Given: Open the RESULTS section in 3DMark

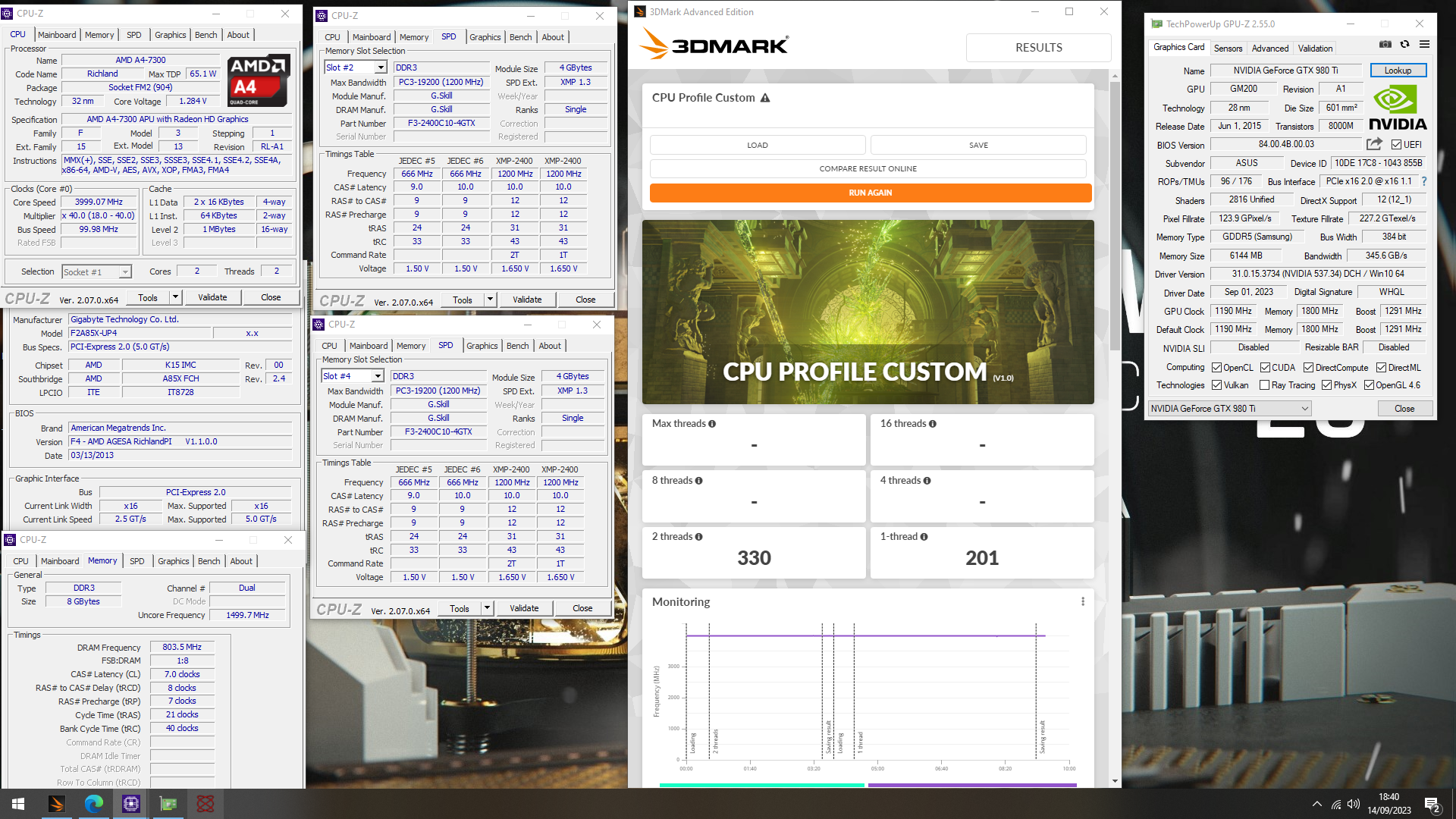Looking at the screenshot, I should coord(1038,47).
